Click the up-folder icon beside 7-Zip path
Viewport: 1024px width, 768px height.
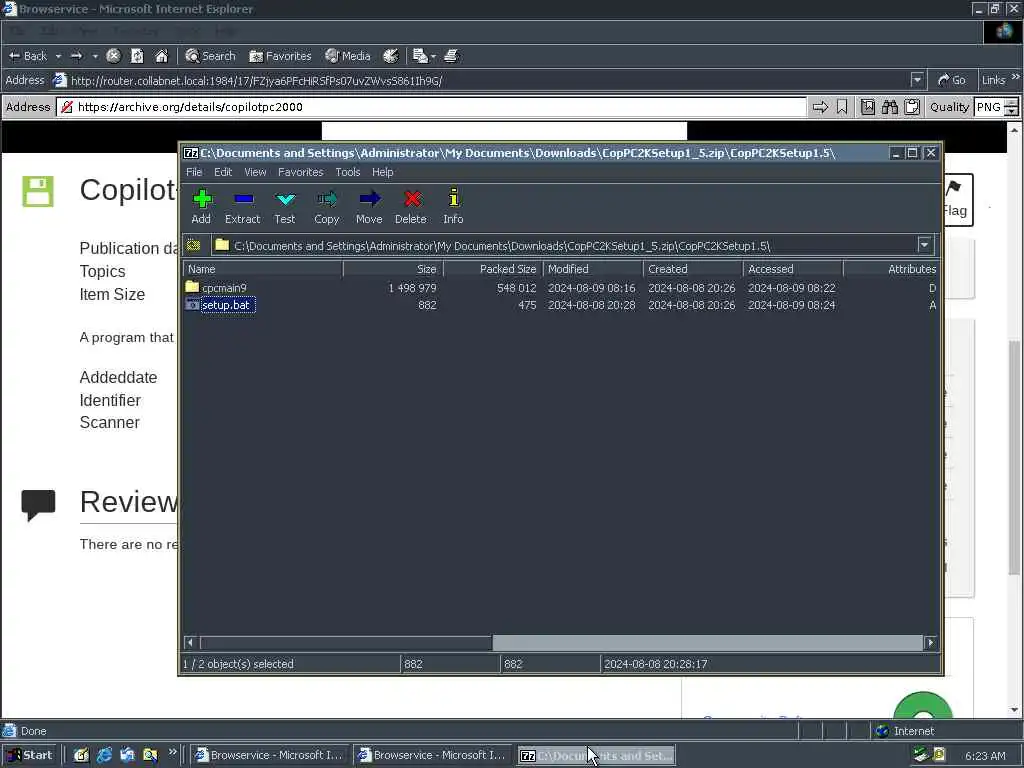[x=193, y=246]
